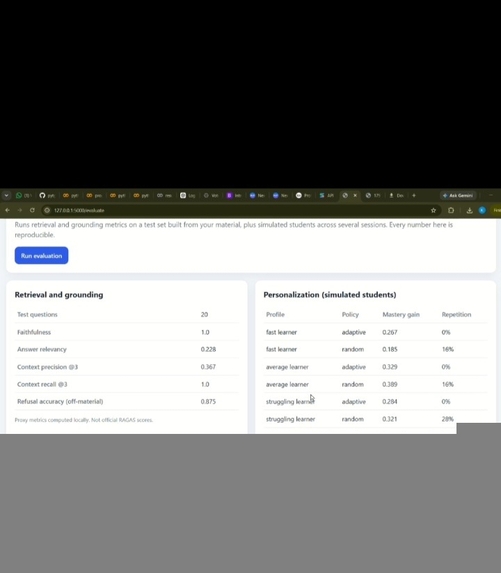Click the Faithfulness row value 1.0
The height and width of the screenshot is (573, 501).
point(205,332)
